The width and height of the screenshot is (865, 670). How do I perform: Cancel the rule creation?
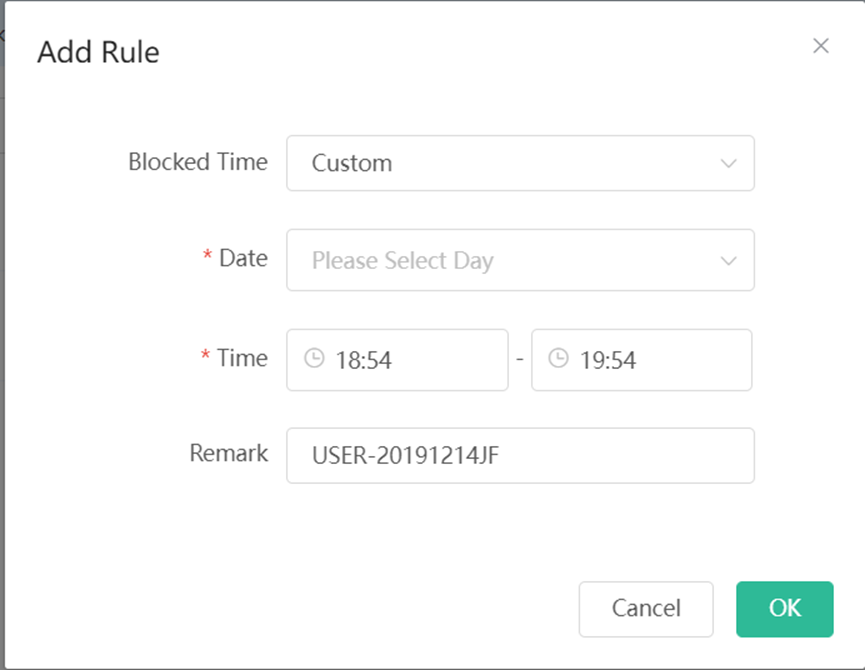coord(646,609)
